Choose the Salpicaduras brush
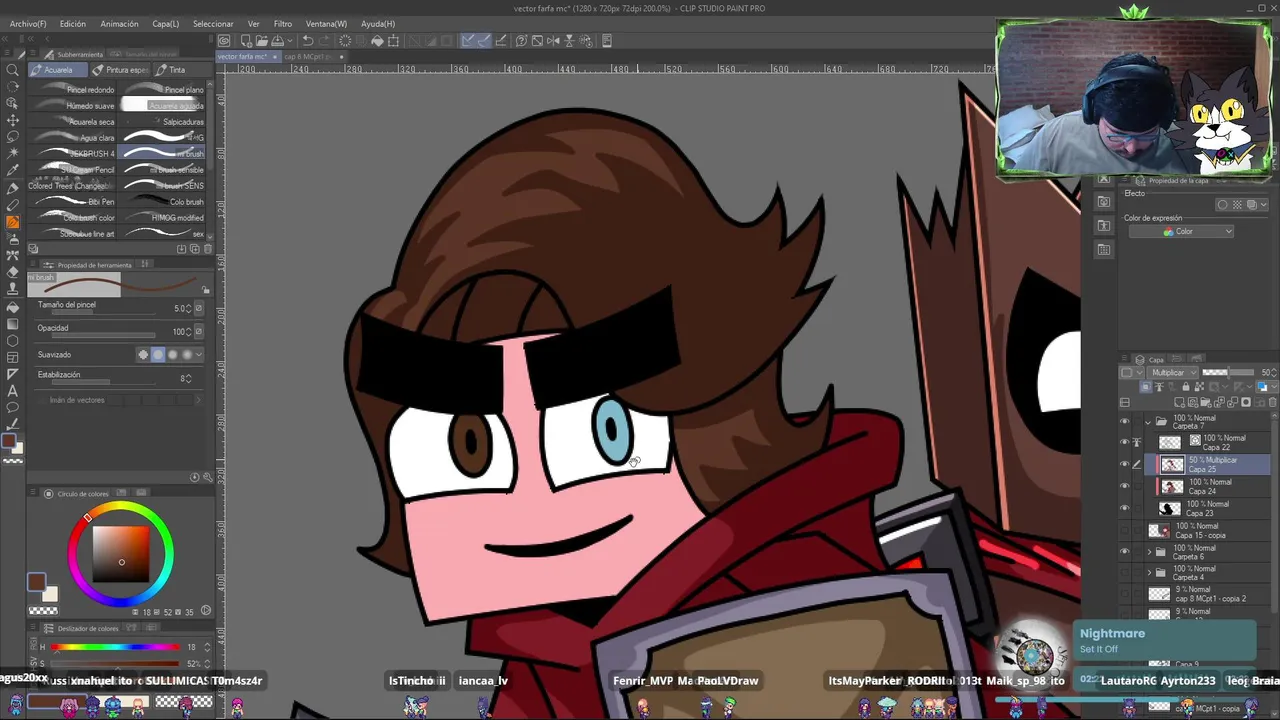The width and height of the screenshot is (1280, 720). [163, 122]
